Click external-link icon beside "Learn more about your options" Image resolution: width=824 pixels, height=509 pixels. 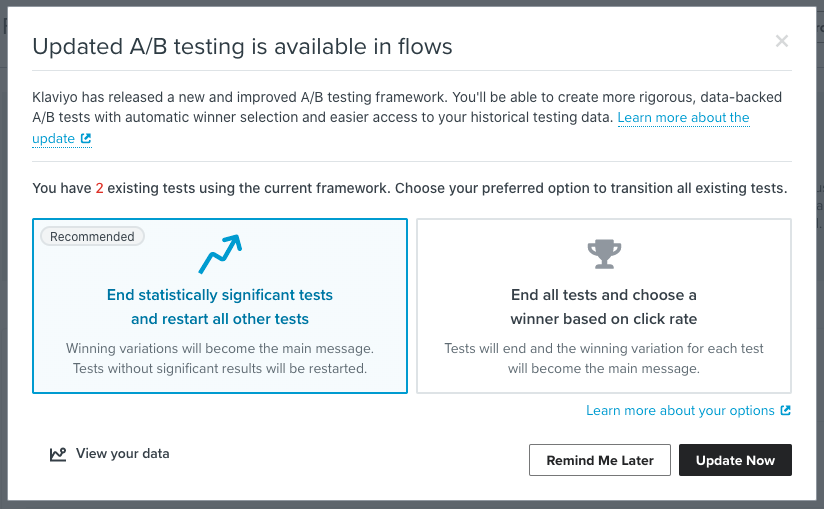coord(786,411)
